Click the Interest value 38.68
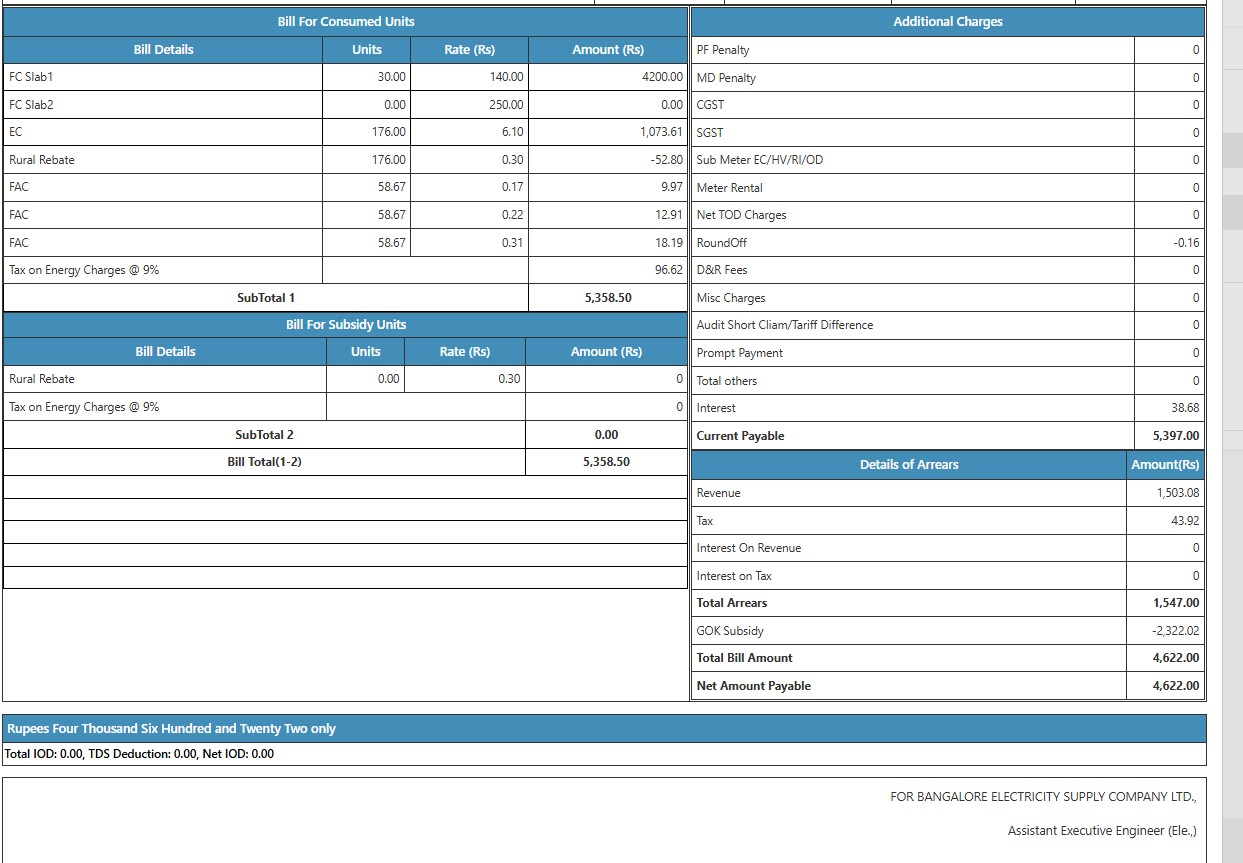Screen dimensions: 1243x863 [1185, 408]
